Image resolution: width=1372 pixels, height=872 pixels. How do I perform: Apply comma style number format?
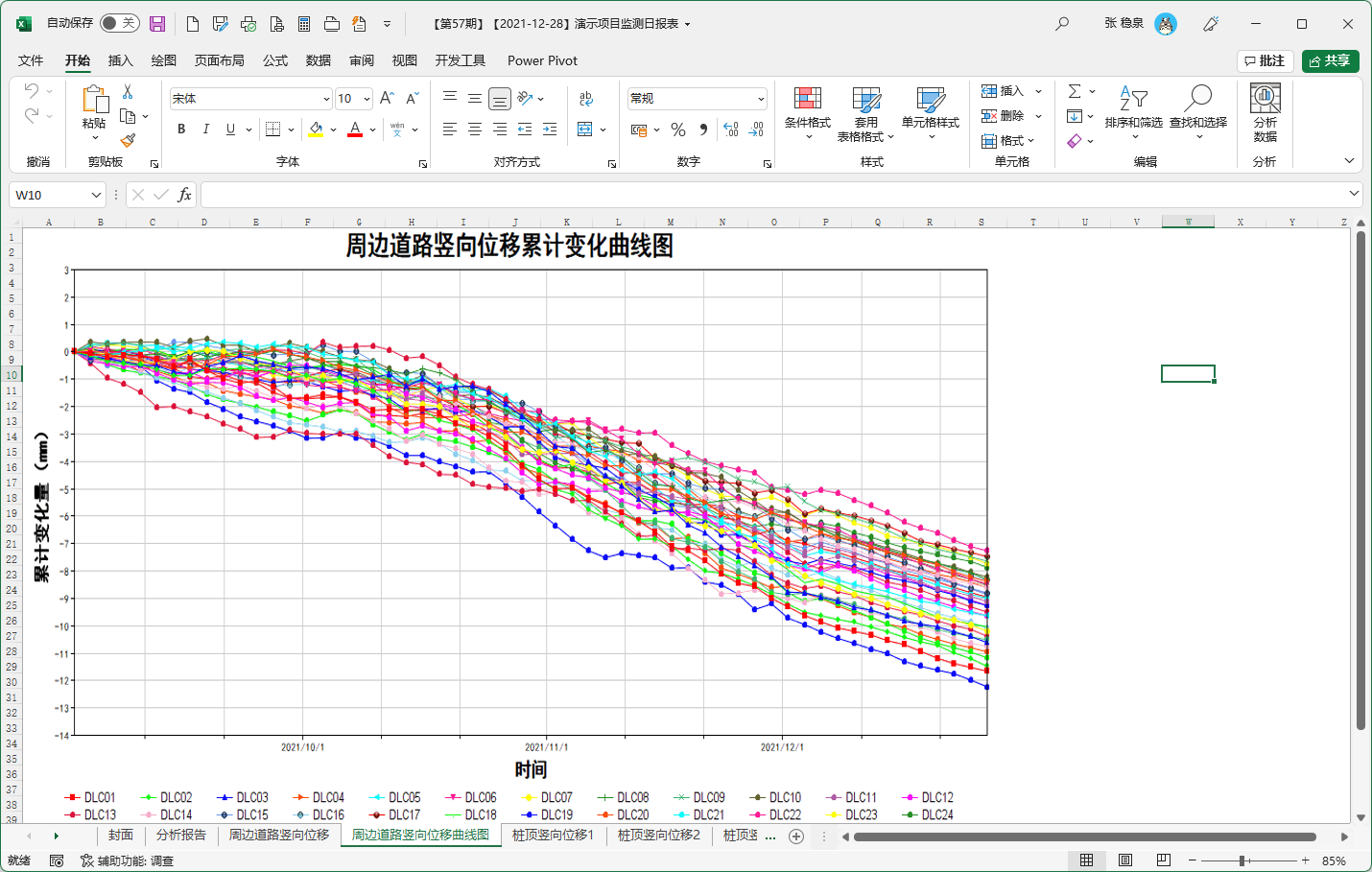(703, 130)
